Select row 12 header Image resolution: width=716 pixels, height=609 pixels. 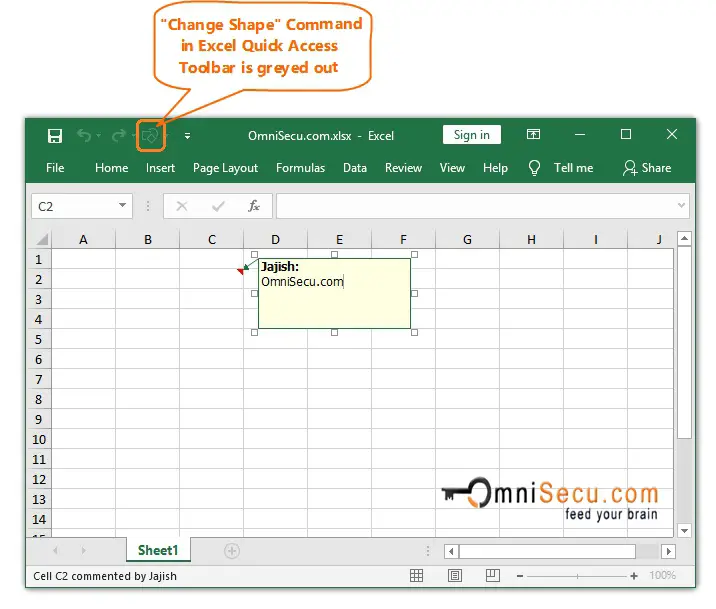click(39, 479)
